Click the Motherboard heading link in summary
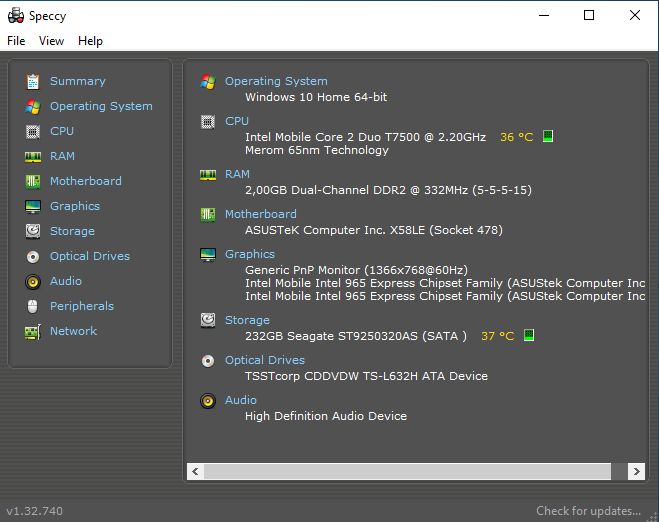659x522 pixels. pos(261,214)
